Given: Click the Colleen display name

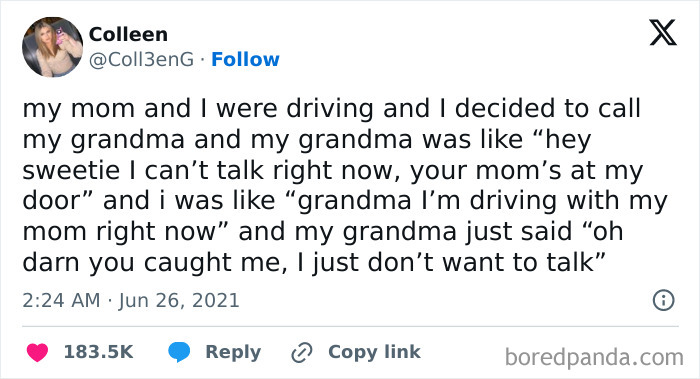Looking at the screenshot, I should pos(129,34).
